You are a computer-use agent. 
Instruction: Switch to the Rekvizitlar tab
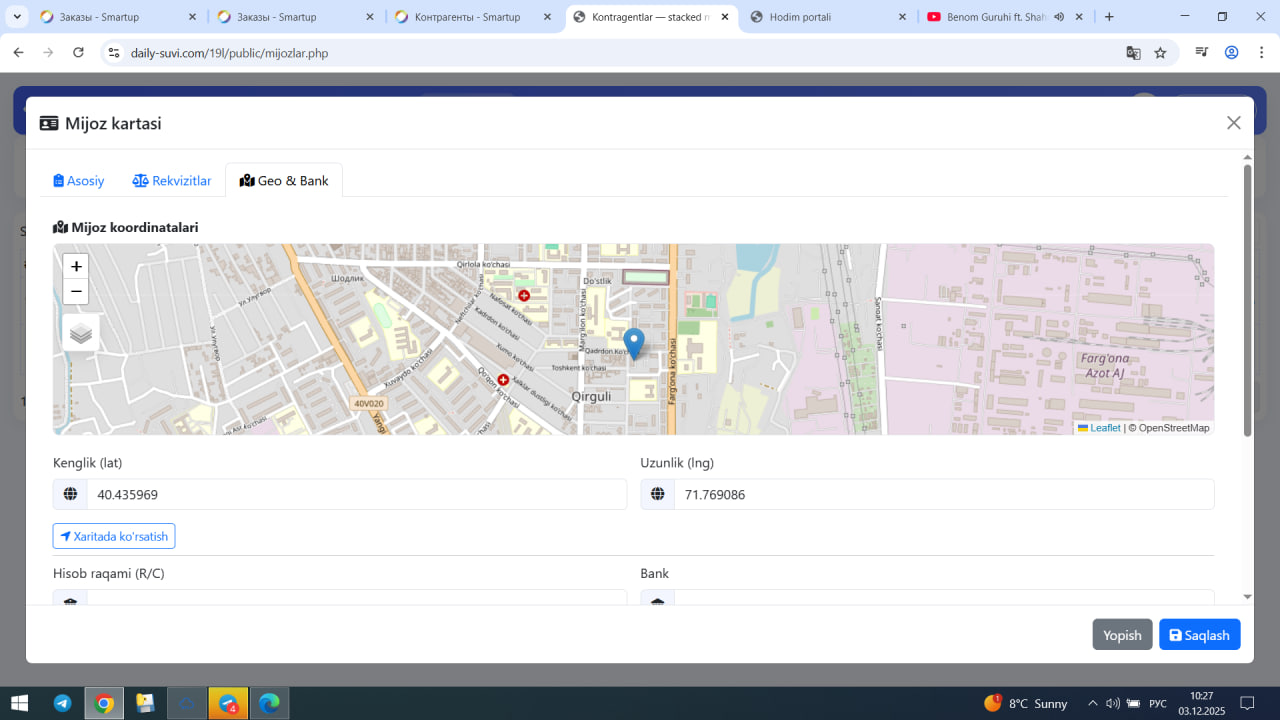click(x=172, y=181)
